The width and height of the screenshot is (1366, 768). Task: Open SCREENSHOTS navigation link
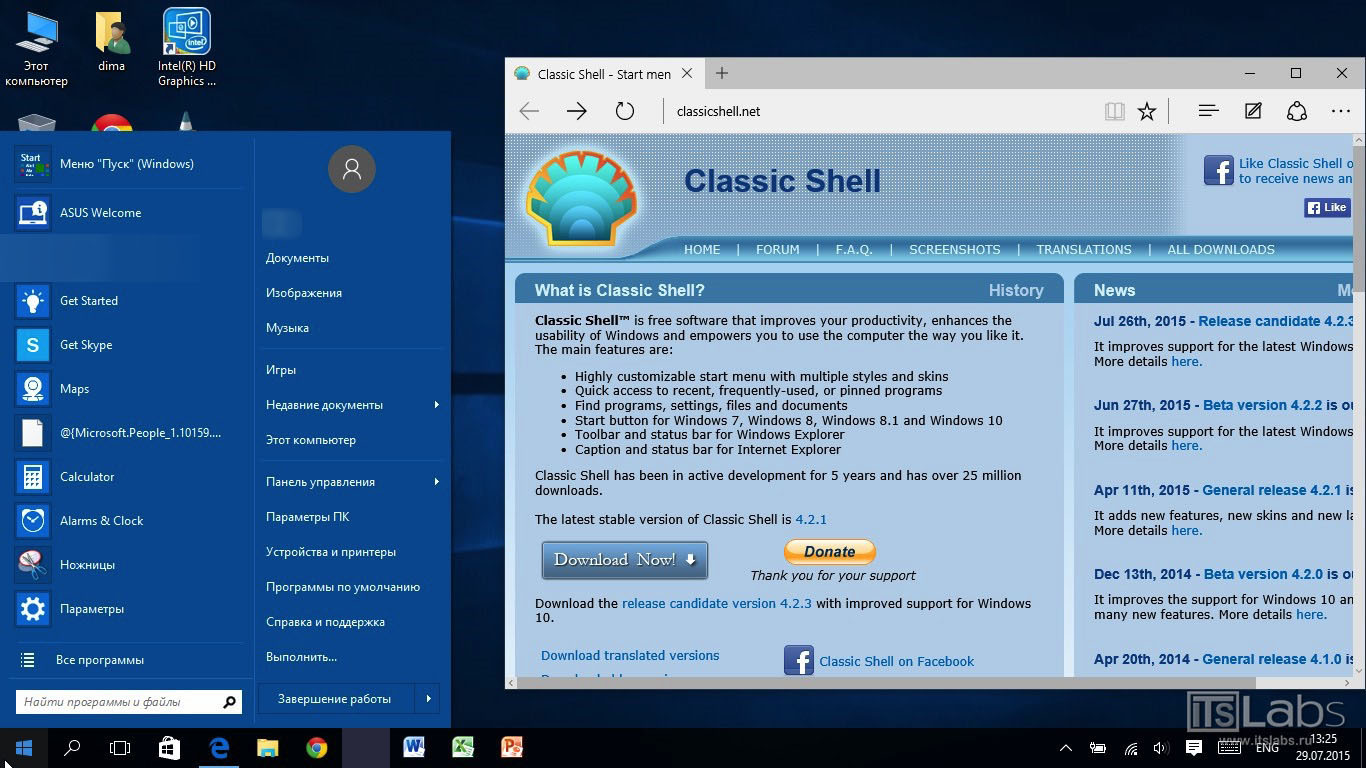coord(955,250)
